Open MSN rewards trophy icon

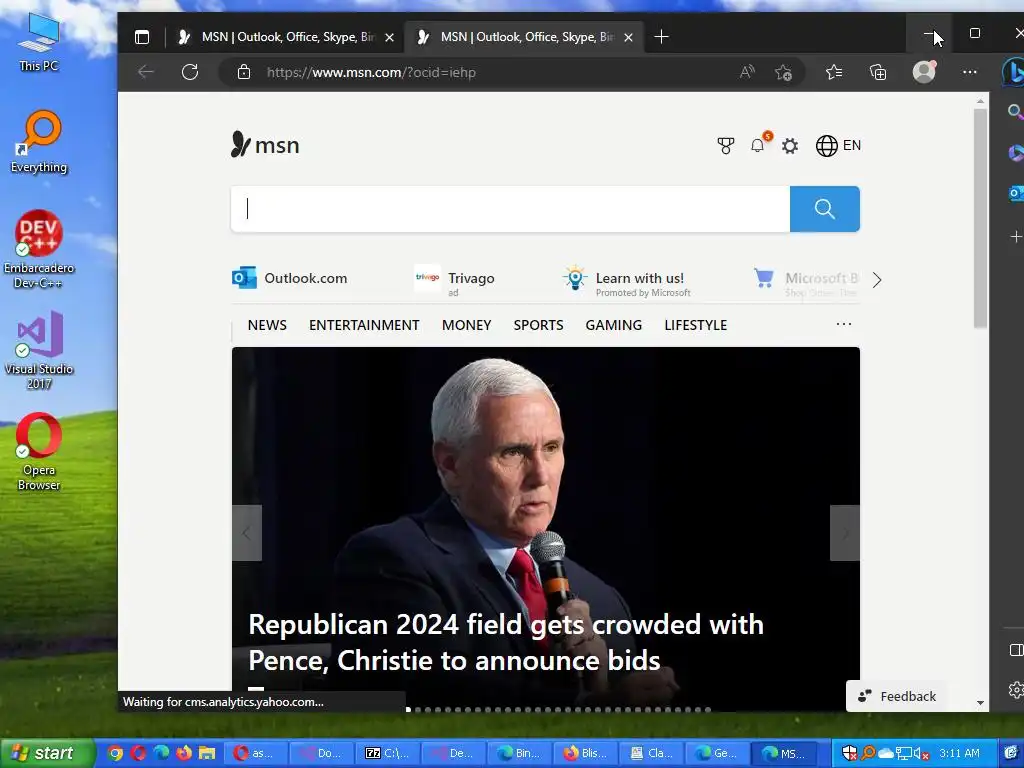pos(726,146)
